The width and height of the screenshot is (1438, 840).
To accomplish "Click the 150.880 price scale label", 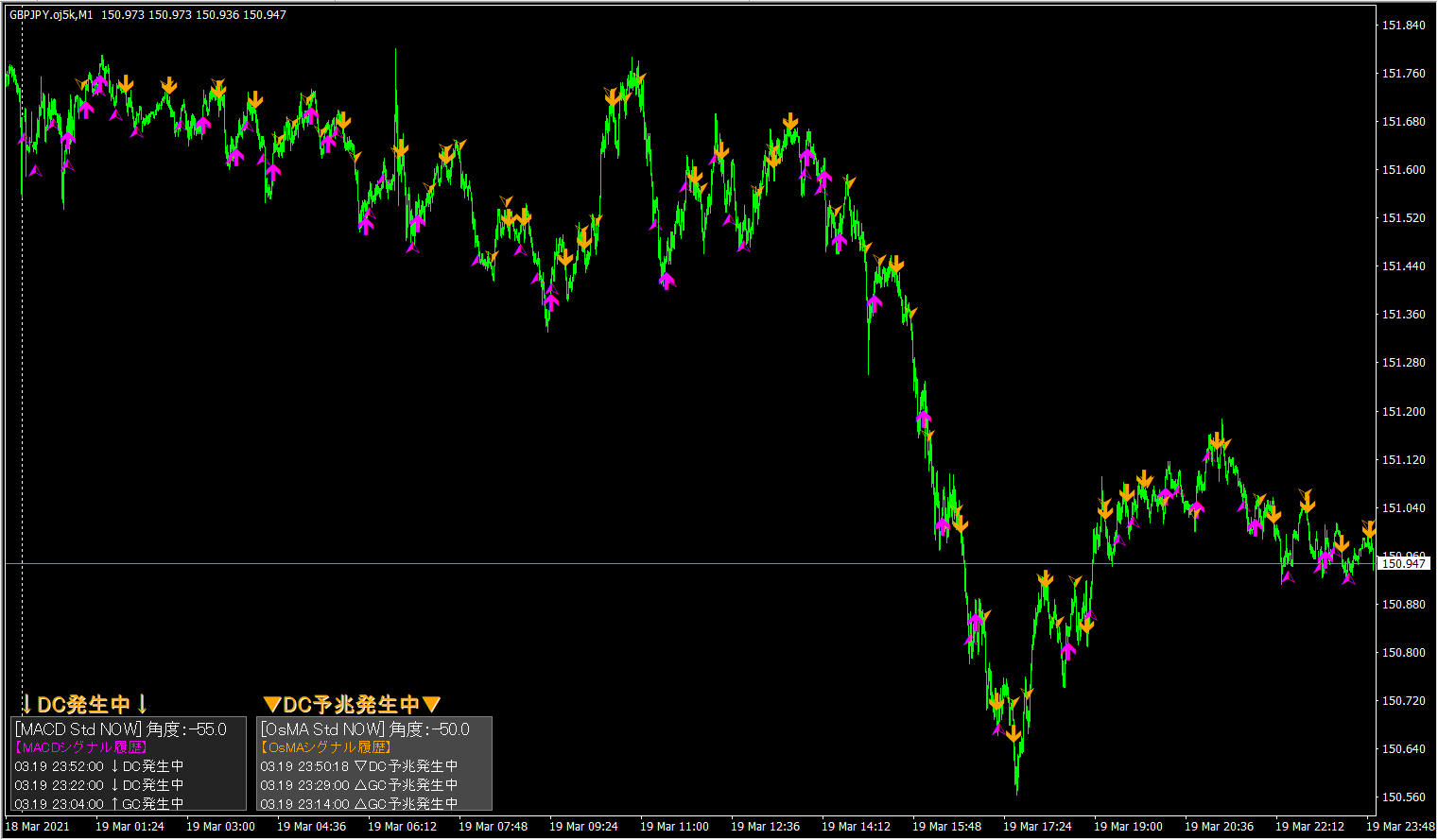I will 1404,605.
